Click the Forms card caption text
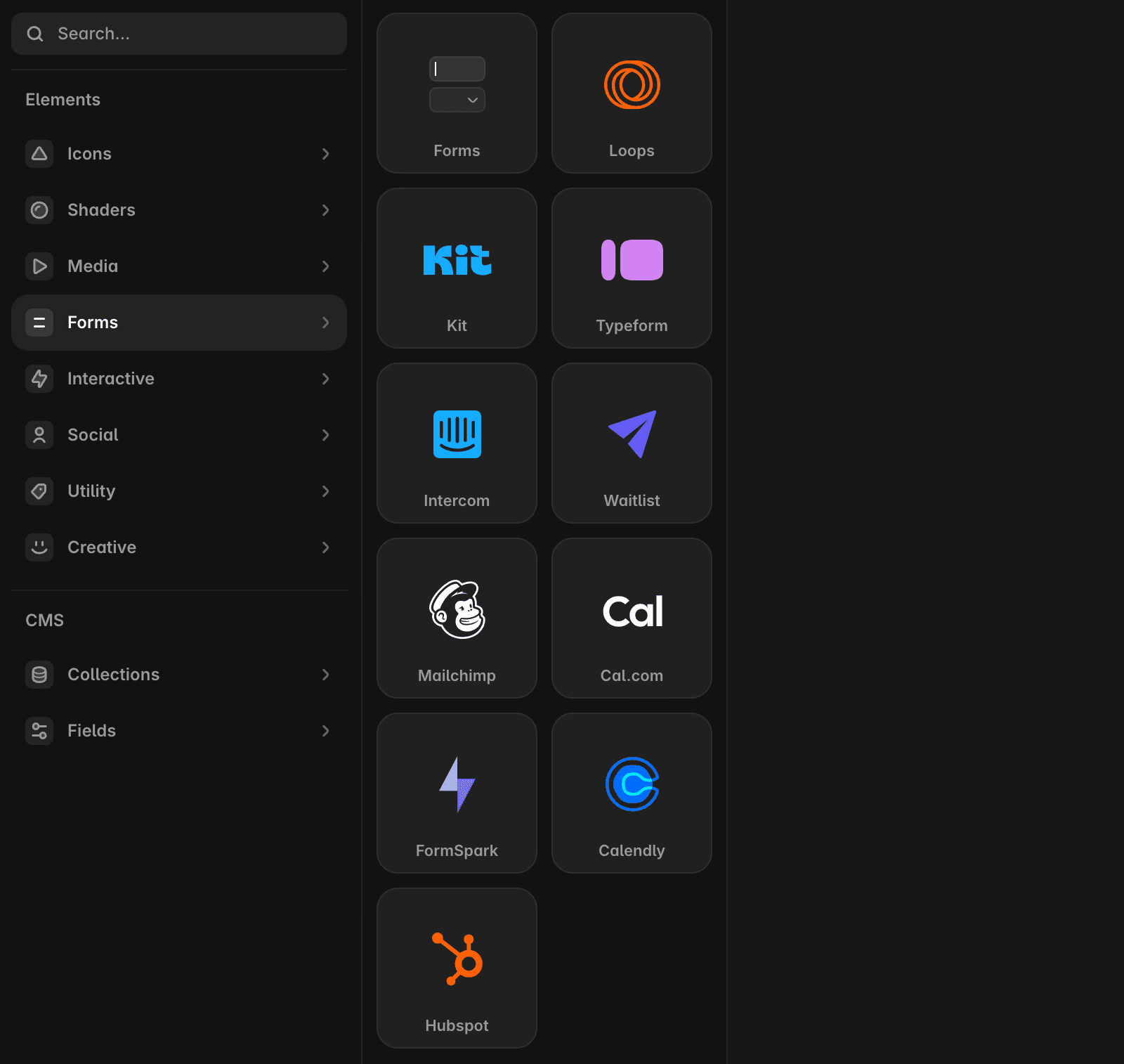The width and height of the screenshot is (1124, 1064). tap(457, 151)
